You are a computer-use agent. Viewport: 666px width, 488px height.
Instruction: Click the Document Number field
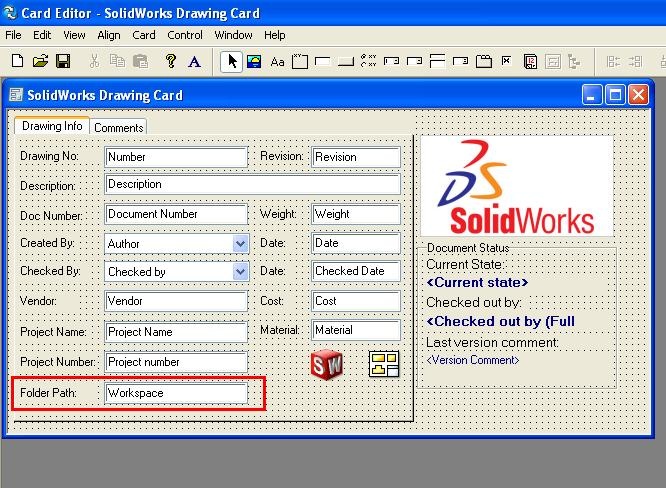coord(176,214)
